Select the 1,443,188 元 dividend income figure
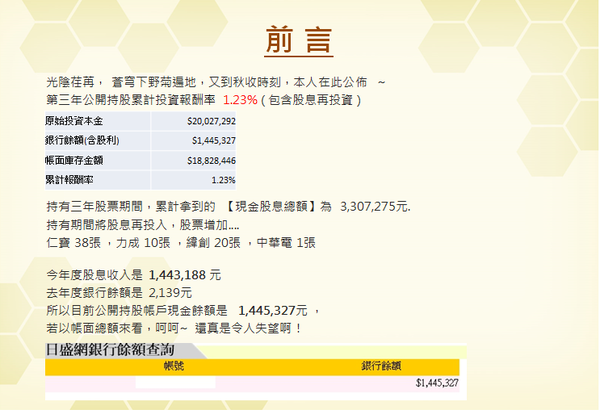Screen dimensions: 600x410 [184, 274]
